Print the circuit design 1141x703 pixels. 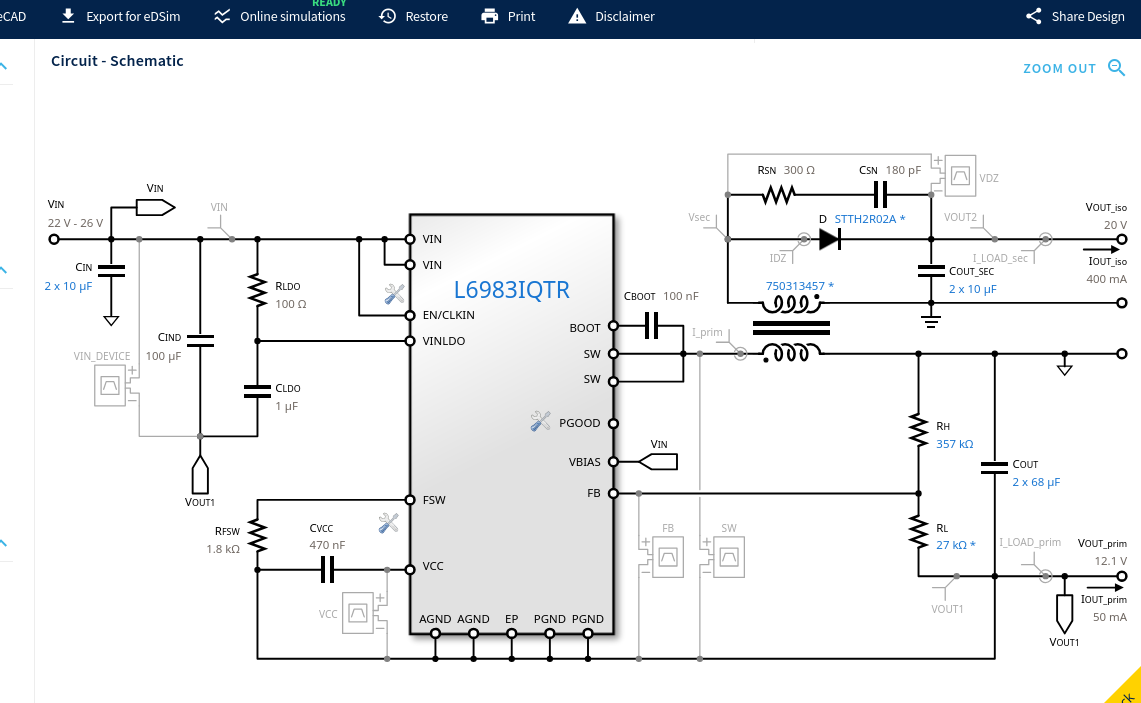tap(508, 16)
